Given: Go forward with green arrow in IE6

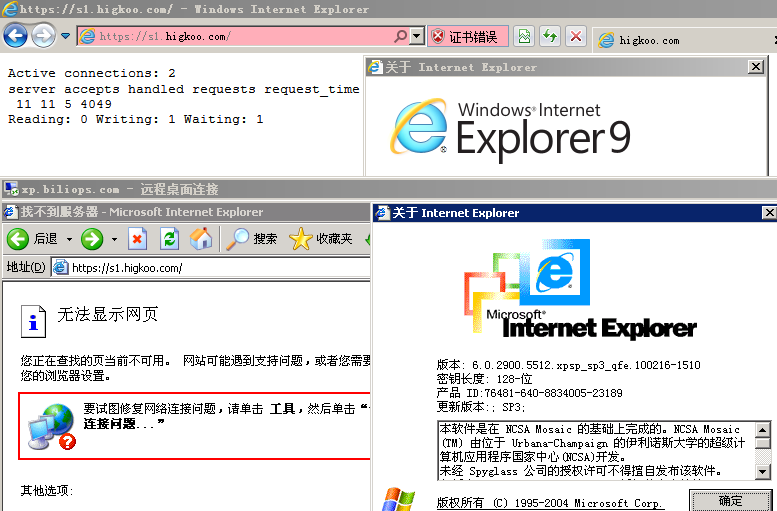Looking at the screenshot, I should [92, 239].
